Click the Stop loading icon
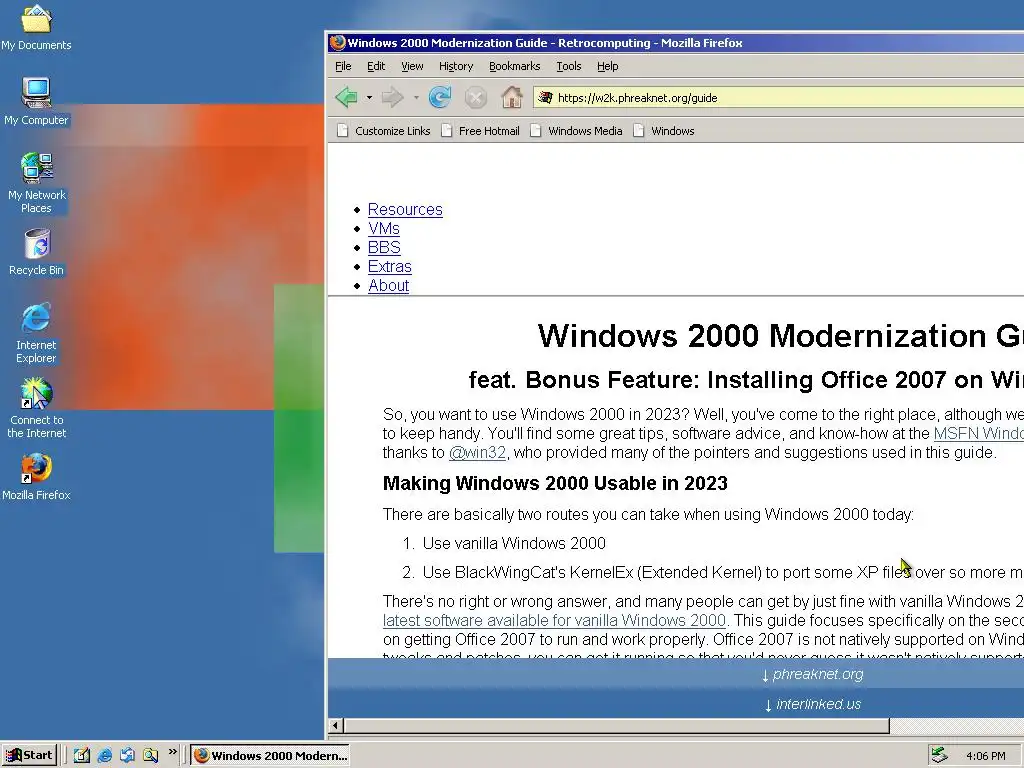The image size is (1024, 768). point(475,98)
